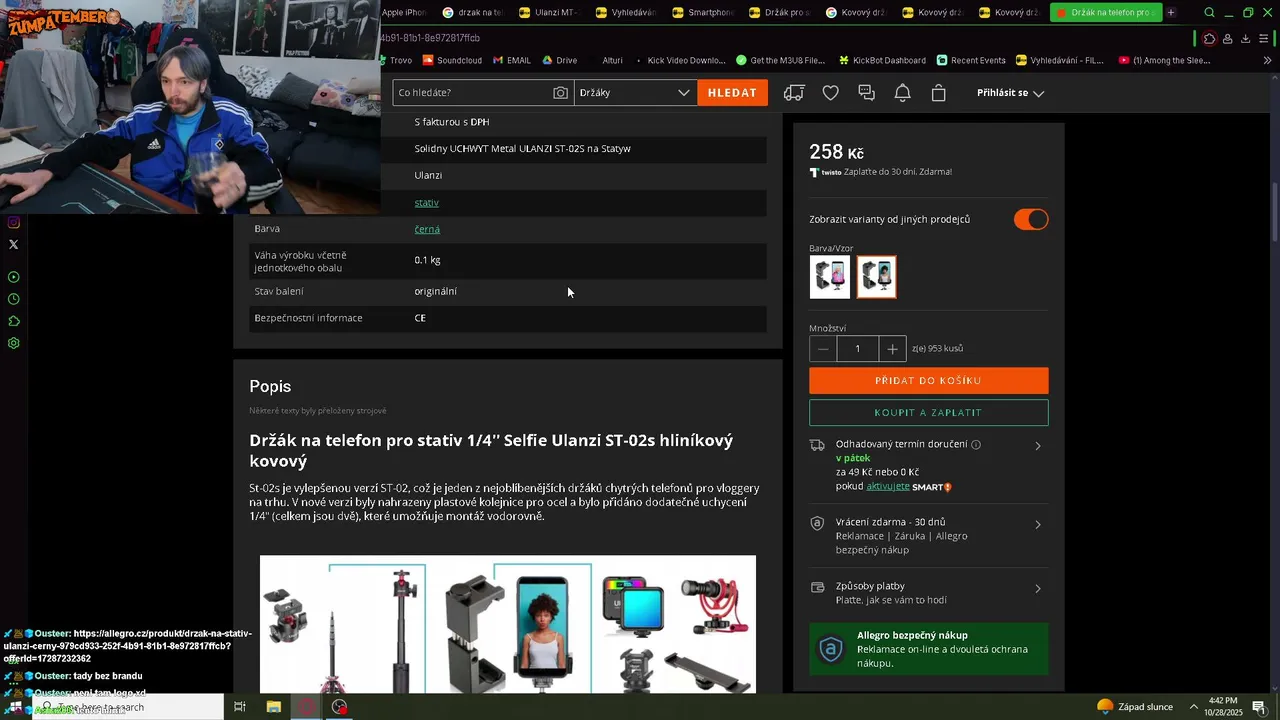
Task: Open the Drive bookmark
Action: click(559, 60)
